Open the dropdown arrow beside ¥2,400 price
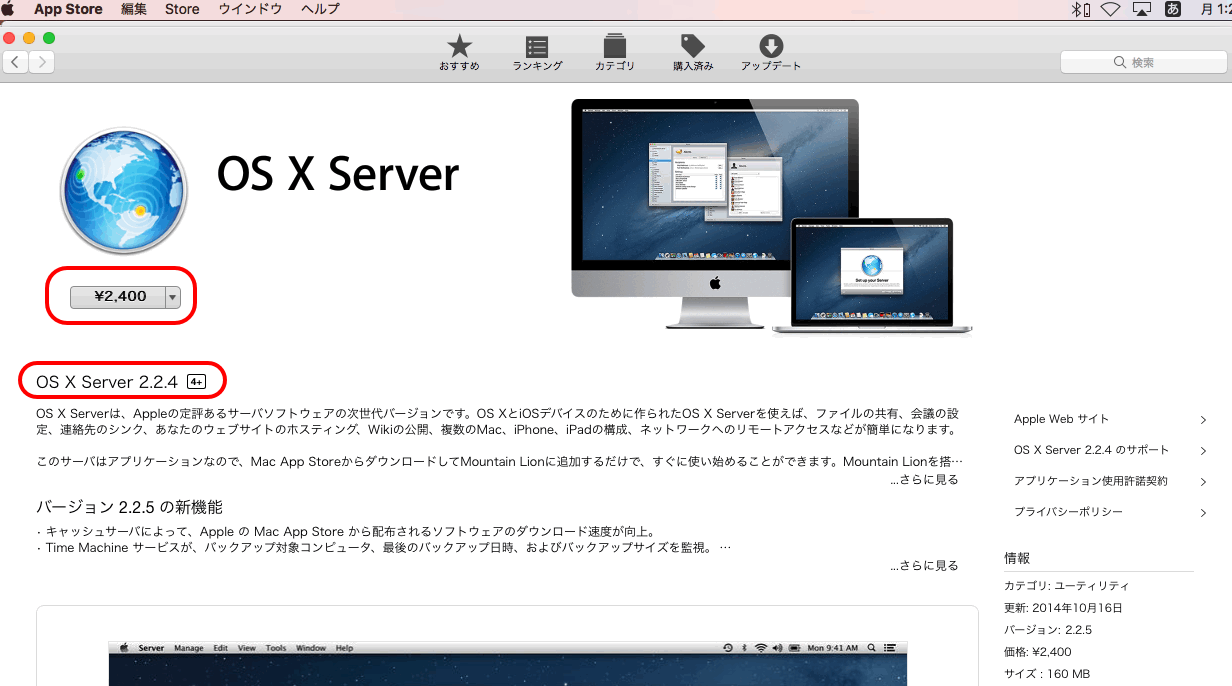 point(173,297)
